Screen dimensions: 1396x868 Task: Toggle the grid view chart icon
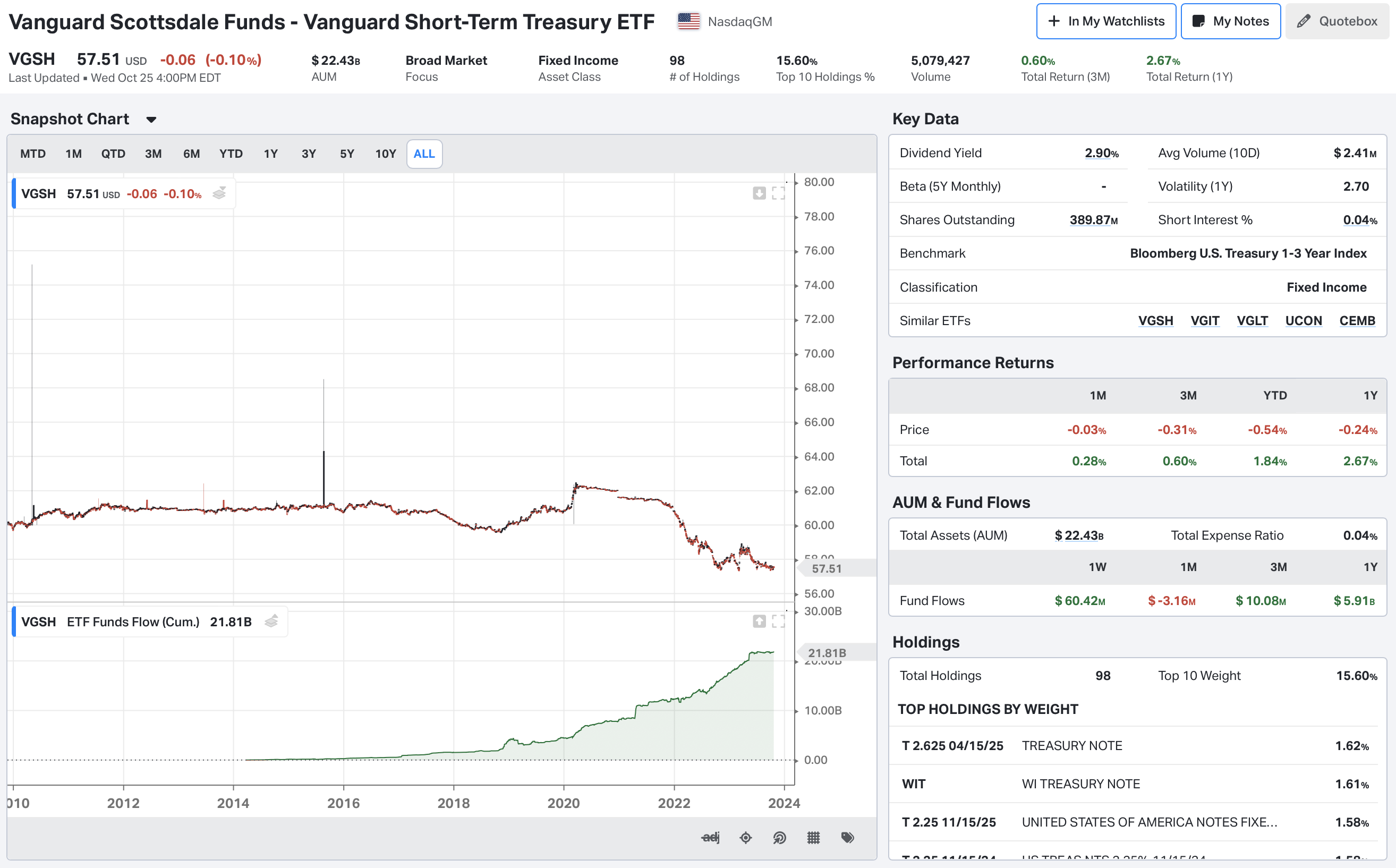(x=813, y=838)
